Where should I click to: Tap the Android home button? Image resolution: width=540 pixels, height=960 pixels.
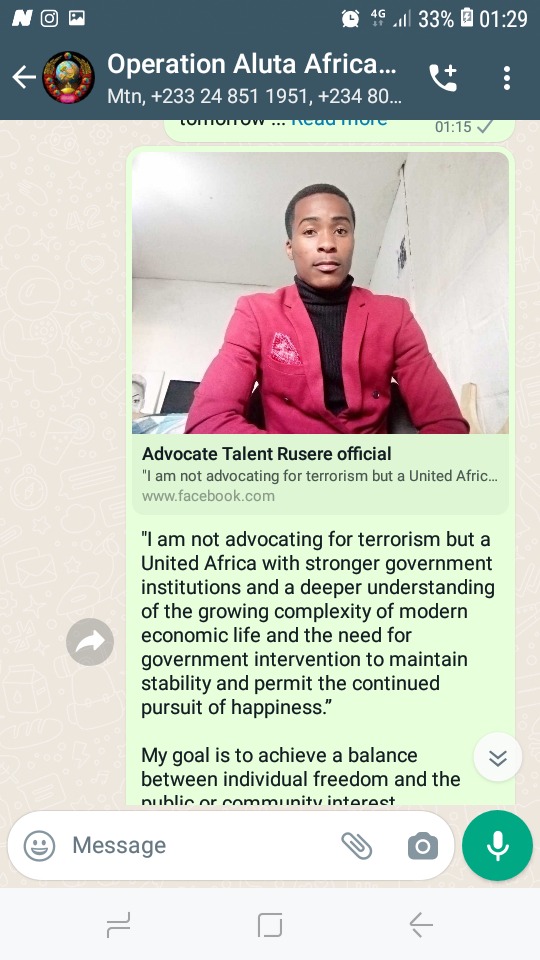[270, 924]
